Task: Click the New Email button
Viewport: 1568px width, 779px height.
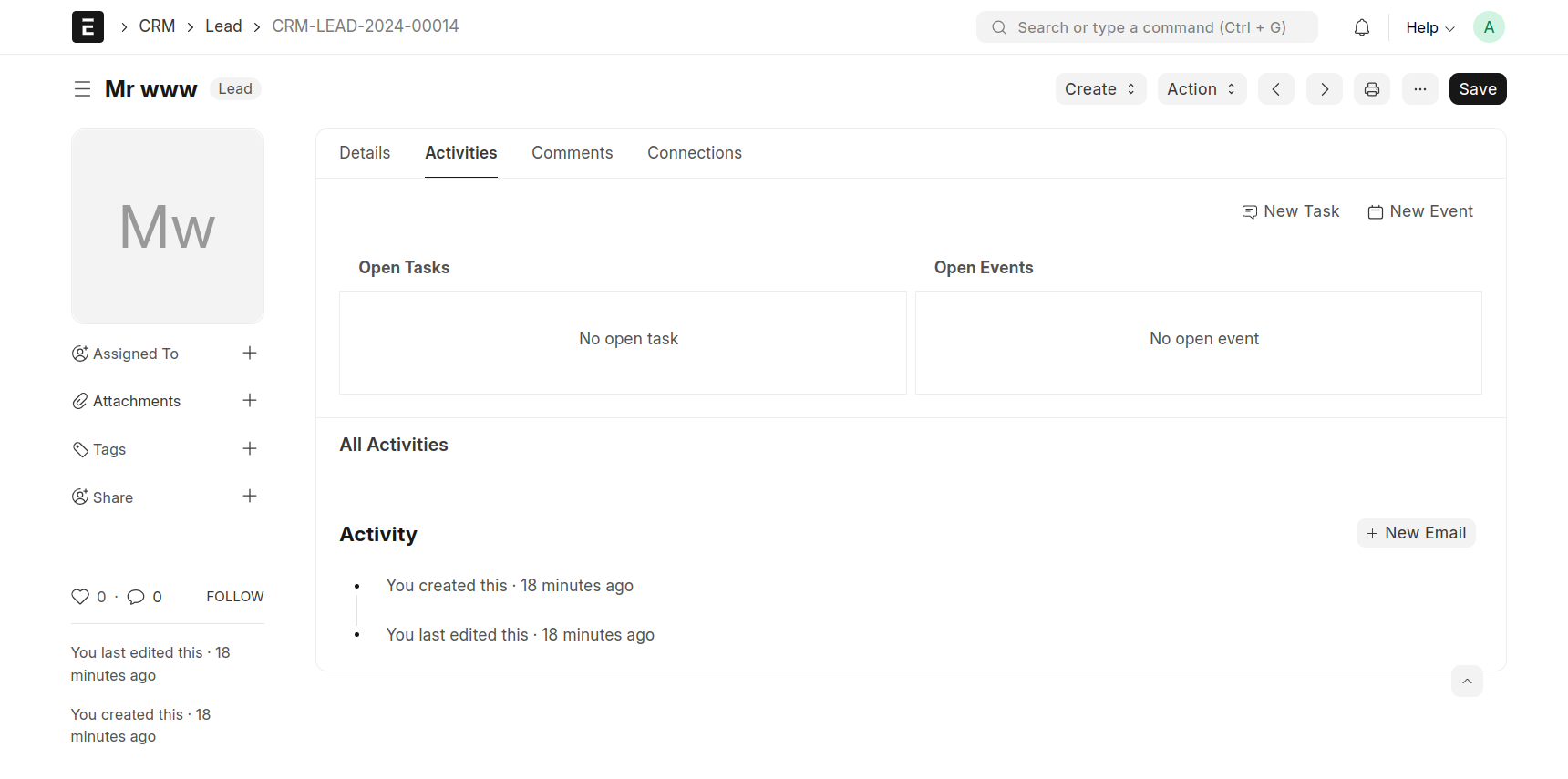Action: [x=1416, y=533]
